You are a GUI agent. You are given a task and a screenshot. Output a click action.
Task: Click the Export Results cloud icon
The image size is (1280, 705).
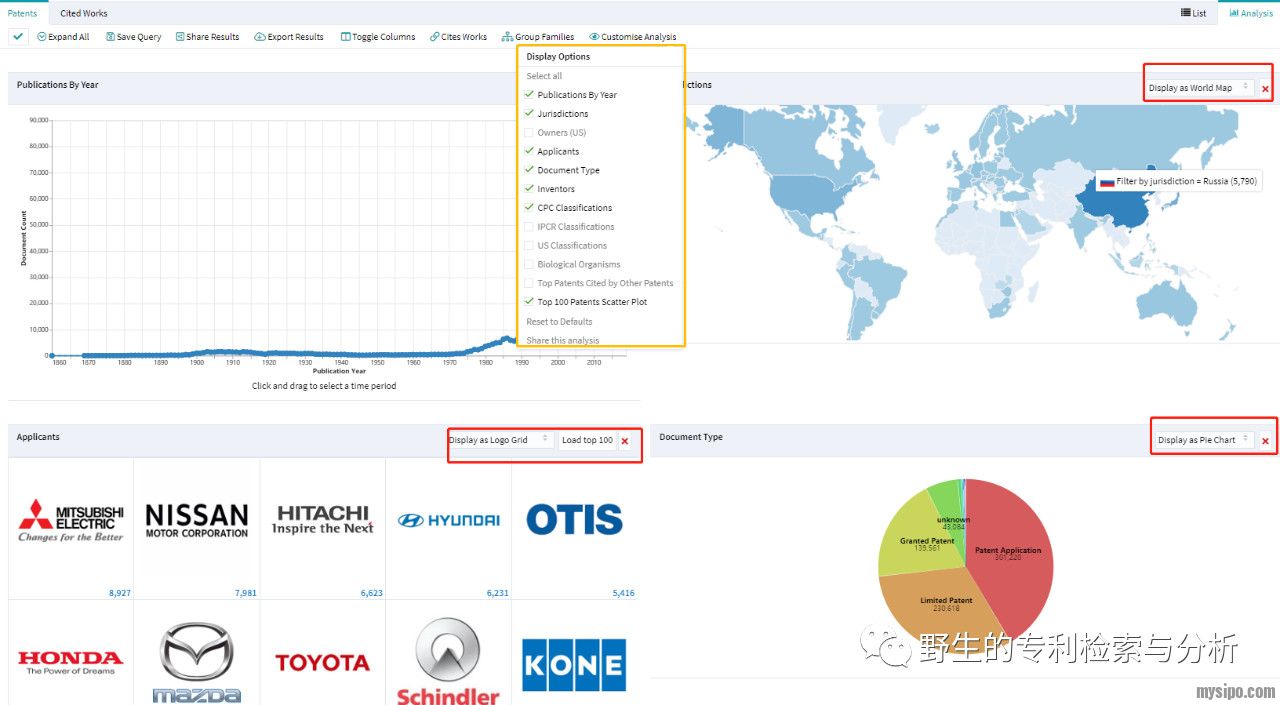coord(260,37)
